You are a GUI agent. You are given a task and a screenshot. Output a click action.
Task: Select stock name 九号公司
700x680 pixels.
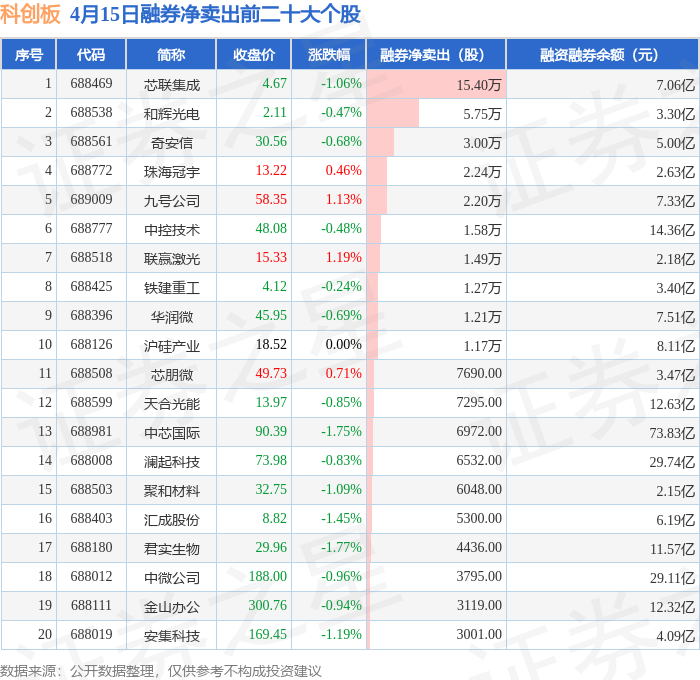point(171,201)
